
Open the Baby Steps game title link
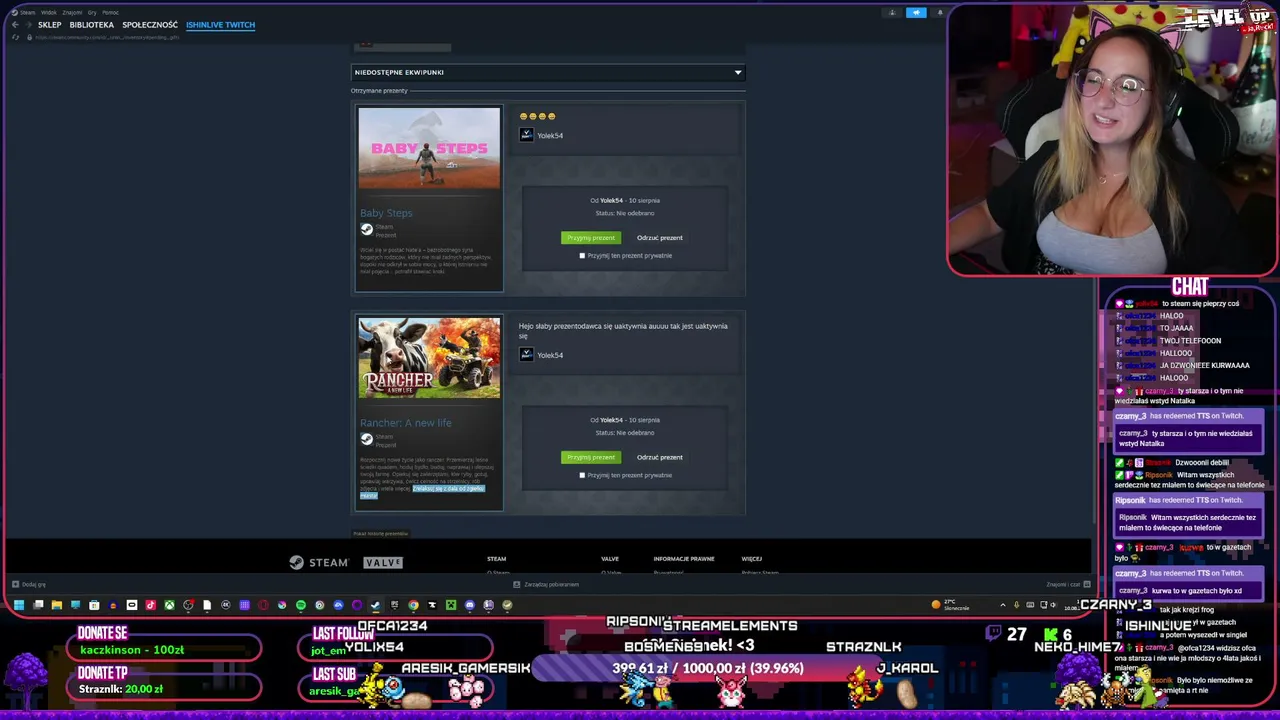pyautogui.click(x=386, y=213)
